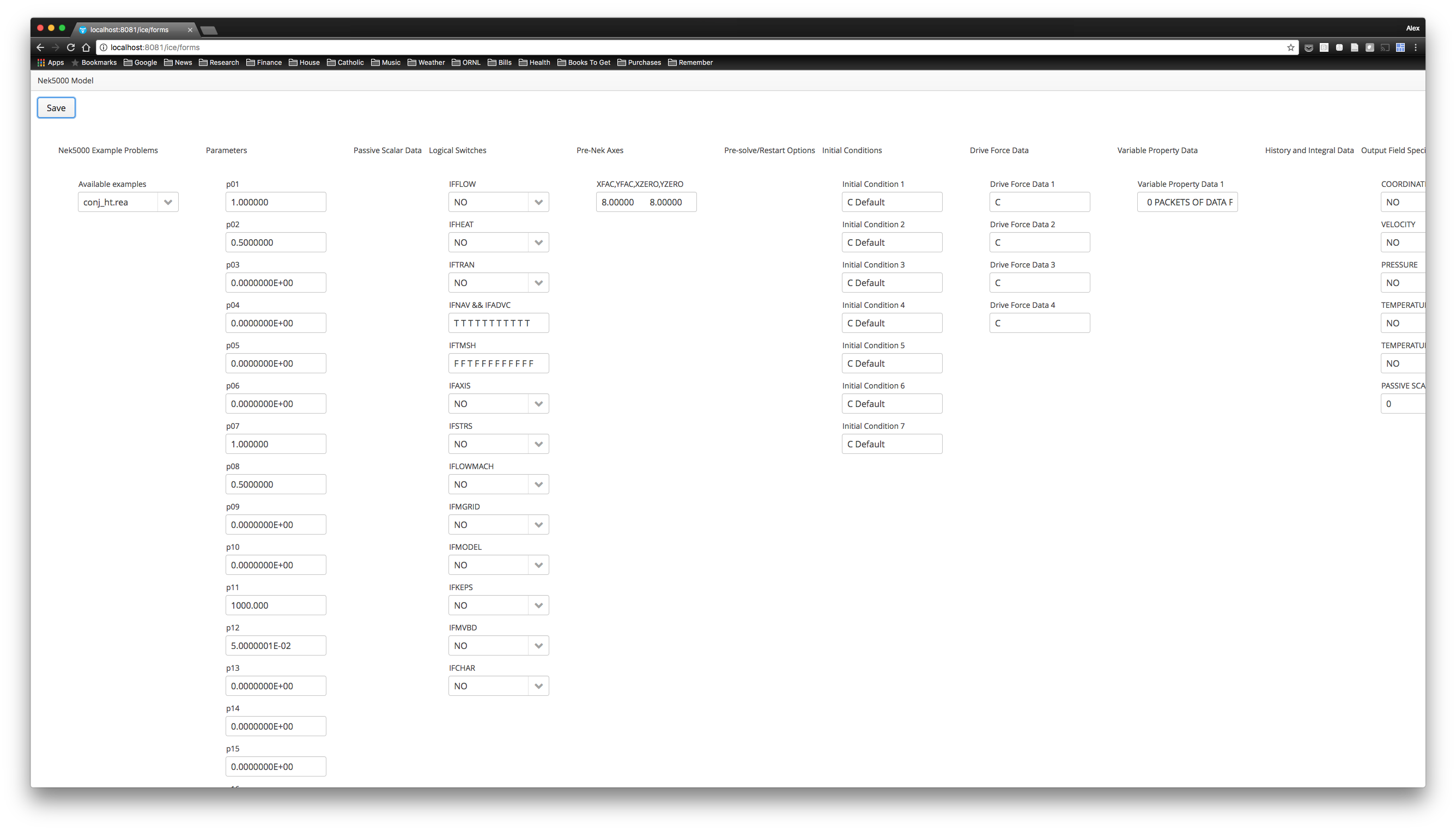Viewport: 1456px width, 831px height.
Task: Open the IFAXIS dropdown
Action: click(538, 404)
